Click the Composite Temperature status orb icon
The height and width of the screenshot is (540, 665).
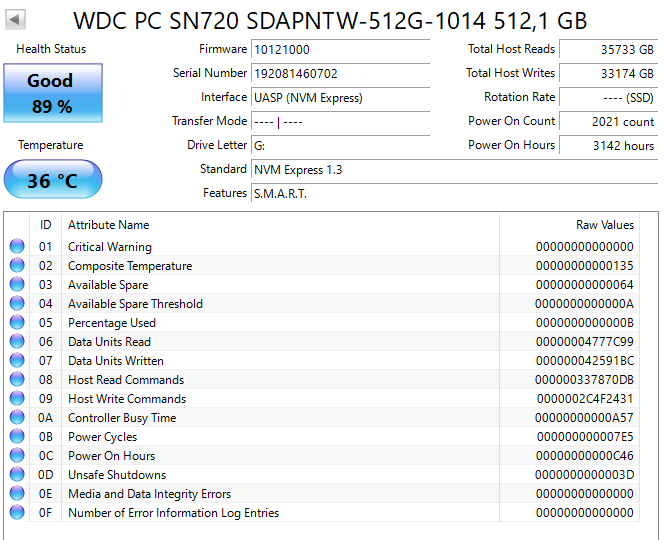pyautogui.click(x=17, y=266)
